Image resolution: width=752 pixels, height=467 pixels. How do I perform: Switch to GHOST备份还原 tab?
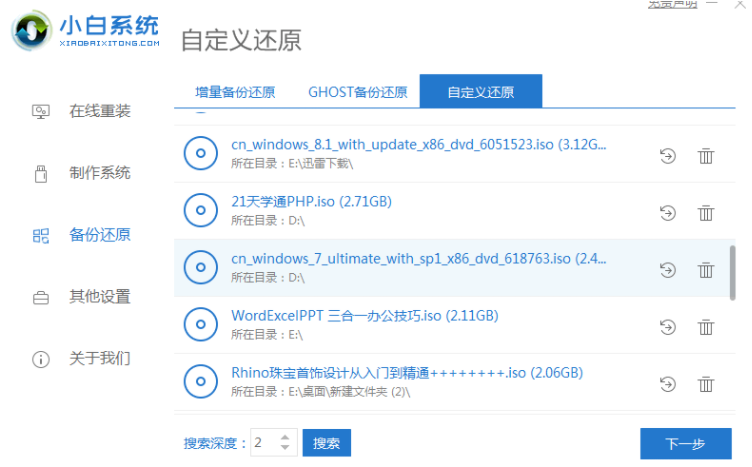click(x=357, y=92)
